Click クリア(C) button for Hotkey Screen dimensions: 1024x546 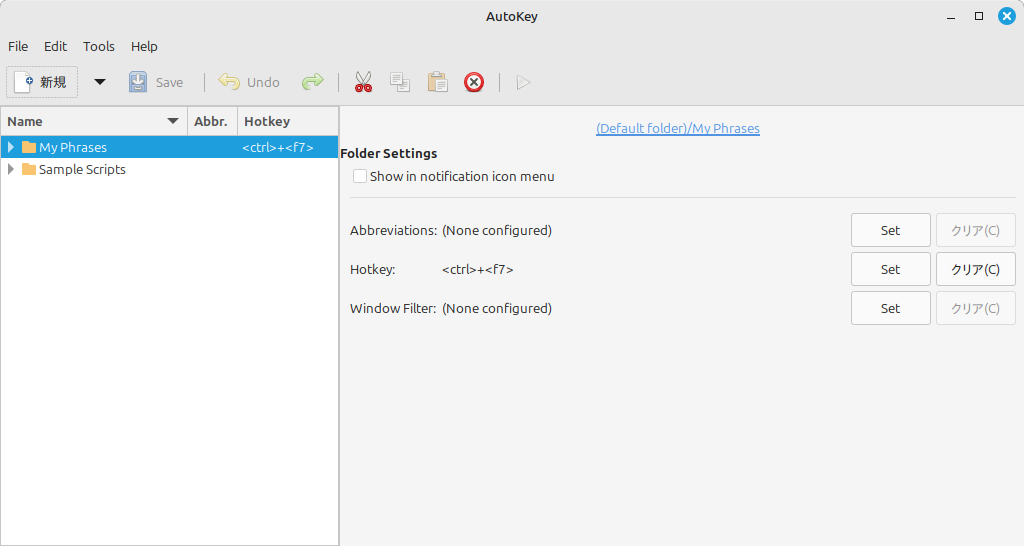(976, 269)
